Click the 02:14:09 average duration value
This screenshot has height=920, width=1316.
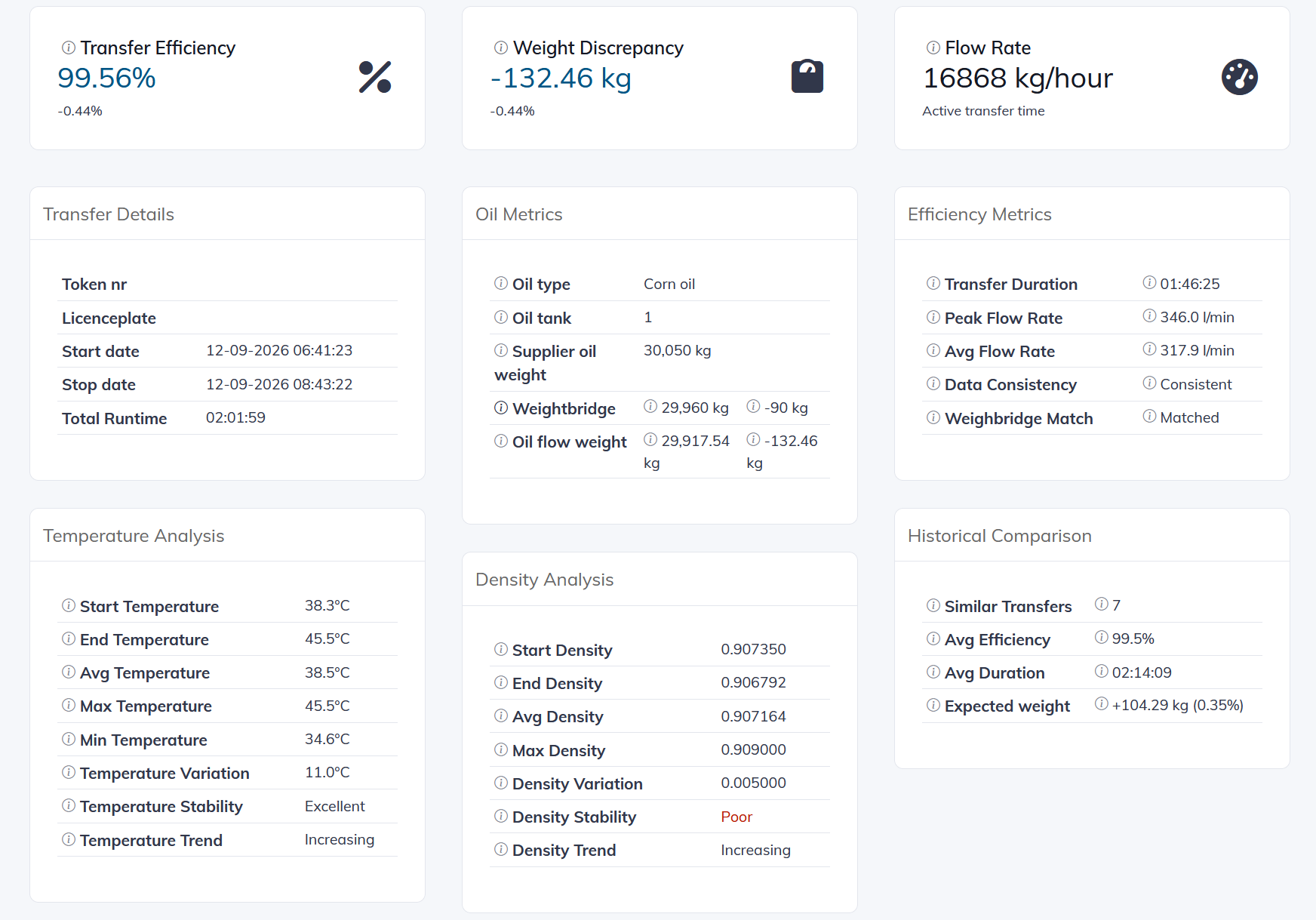1142,672
